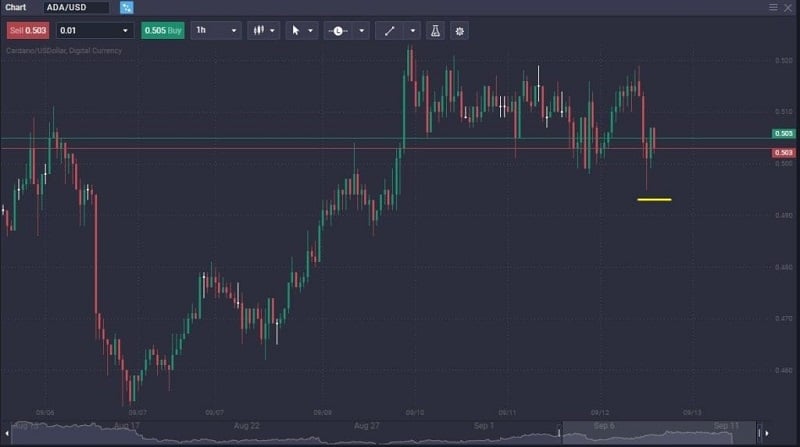Click the ADA/USD symbol field
The height and width of the screenshot is (447, 800).
77,7
